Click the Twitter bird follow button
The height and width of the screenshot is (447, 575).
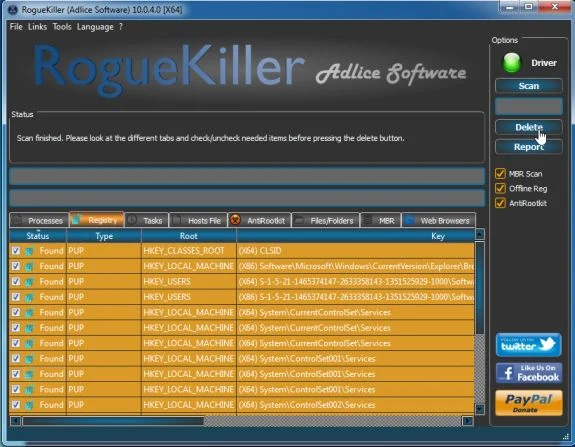click(x=528, y=345)
